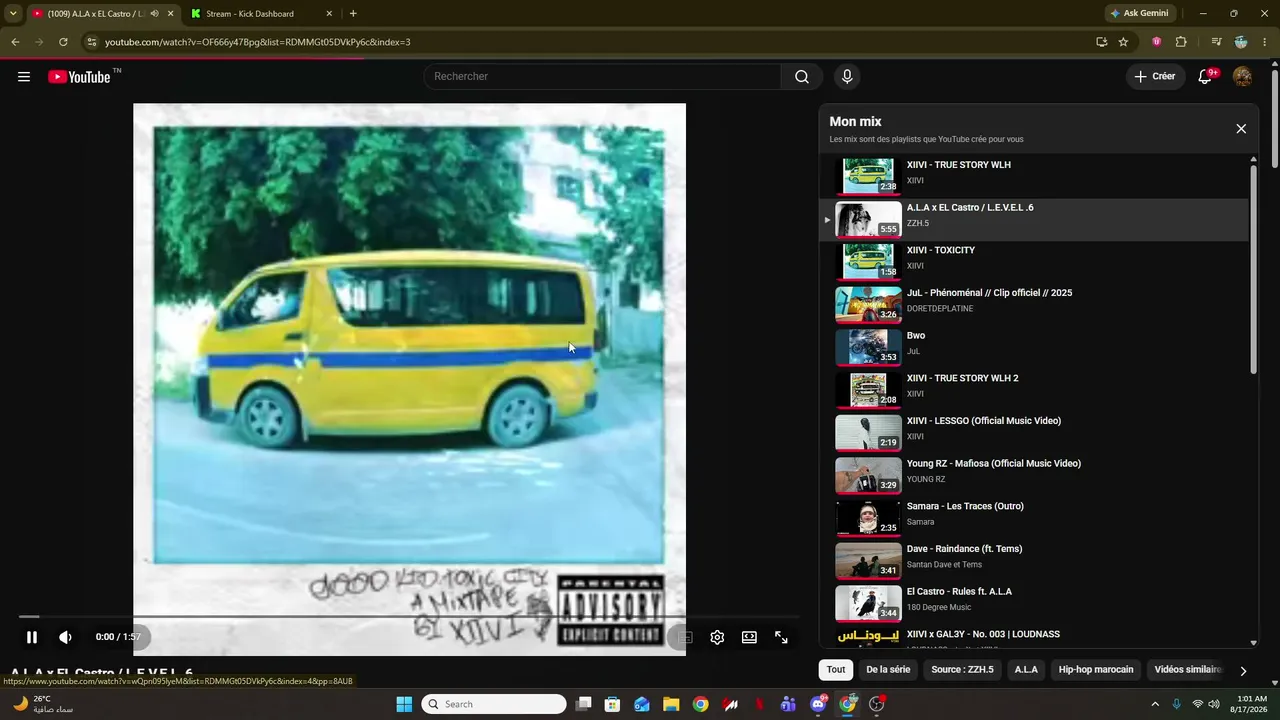
Task: Open the Chrome extensions puzzle menu
Action: pos(1181,42)
